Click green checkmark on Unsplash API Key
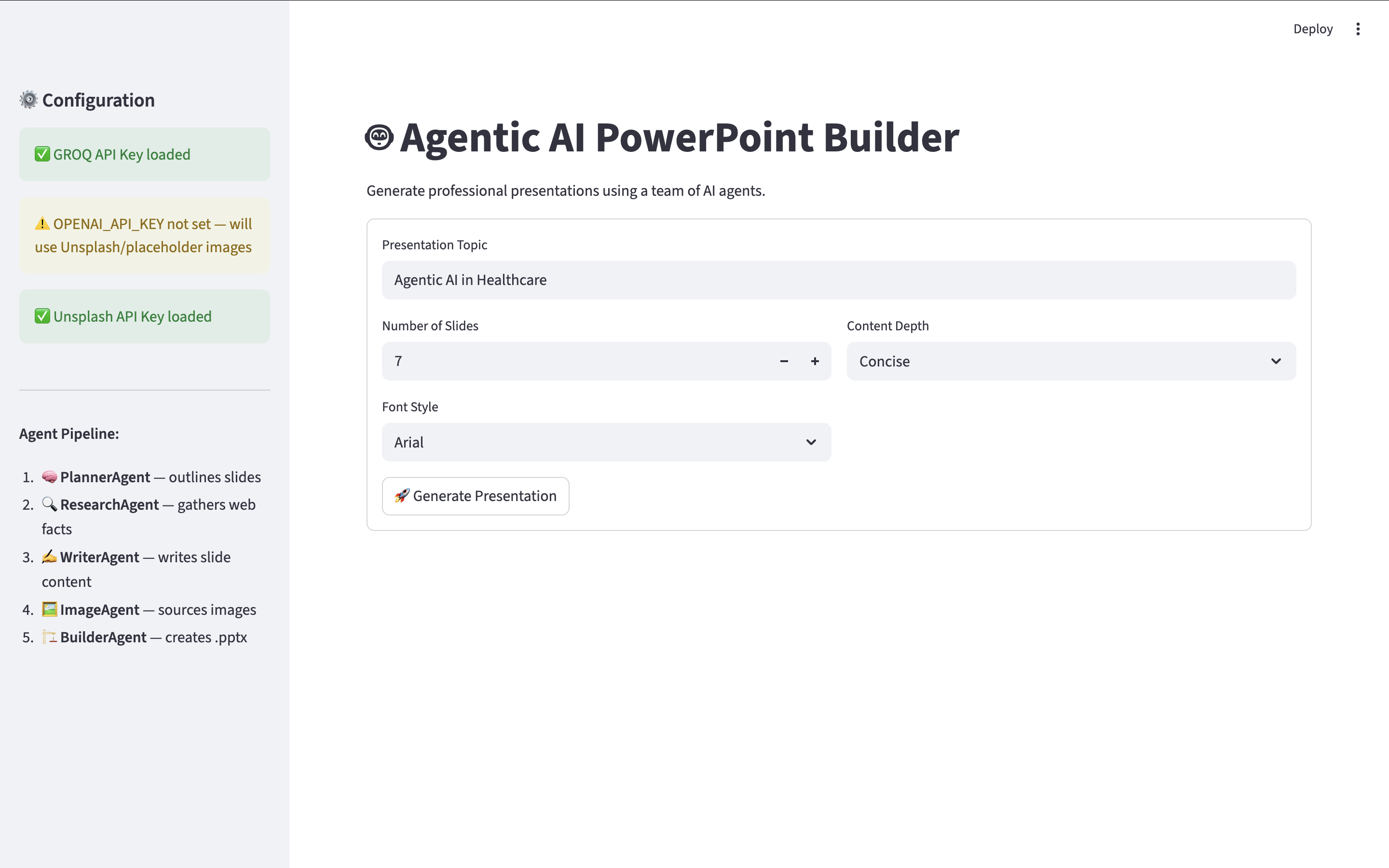 click(x=42, y=316)
